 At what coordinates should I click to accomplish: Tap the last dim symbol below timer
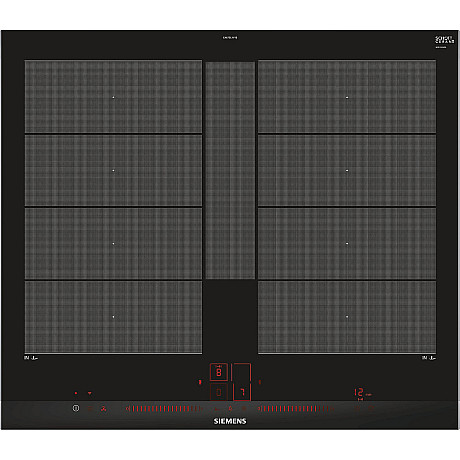pos(371,408)
